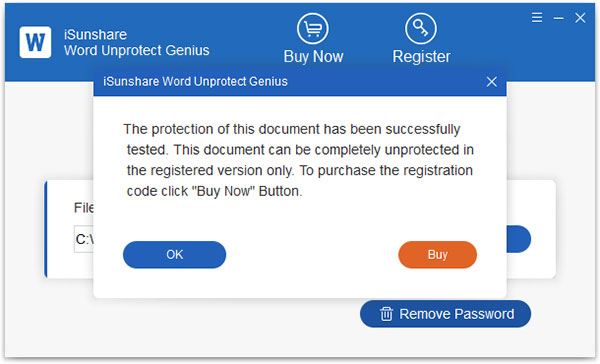Click the shopping cart icon in the header
The height and width of the screenshot is (364, 600).
[x=313, y=29]
